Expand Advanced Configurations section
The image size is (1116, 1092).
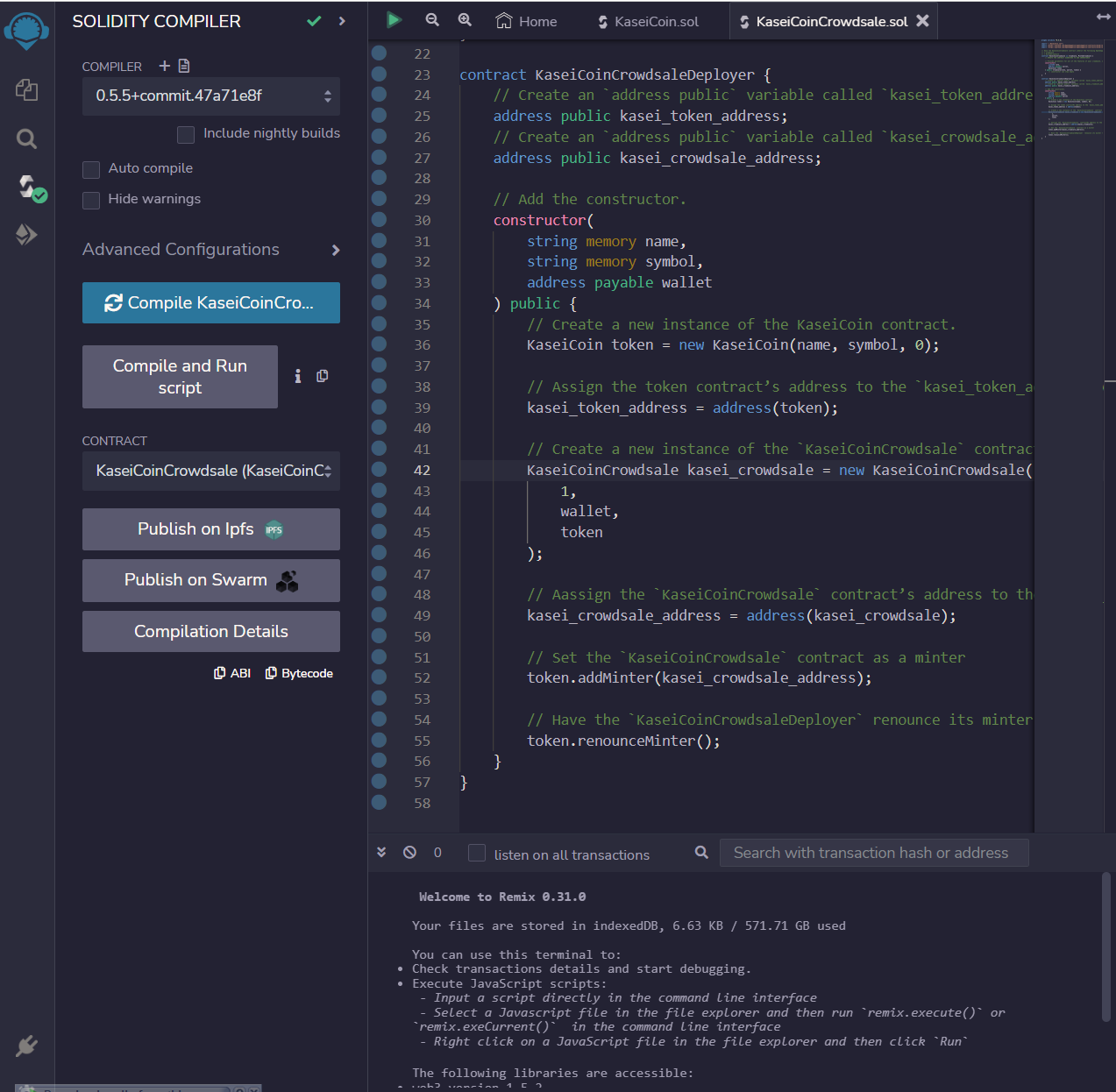211,250
